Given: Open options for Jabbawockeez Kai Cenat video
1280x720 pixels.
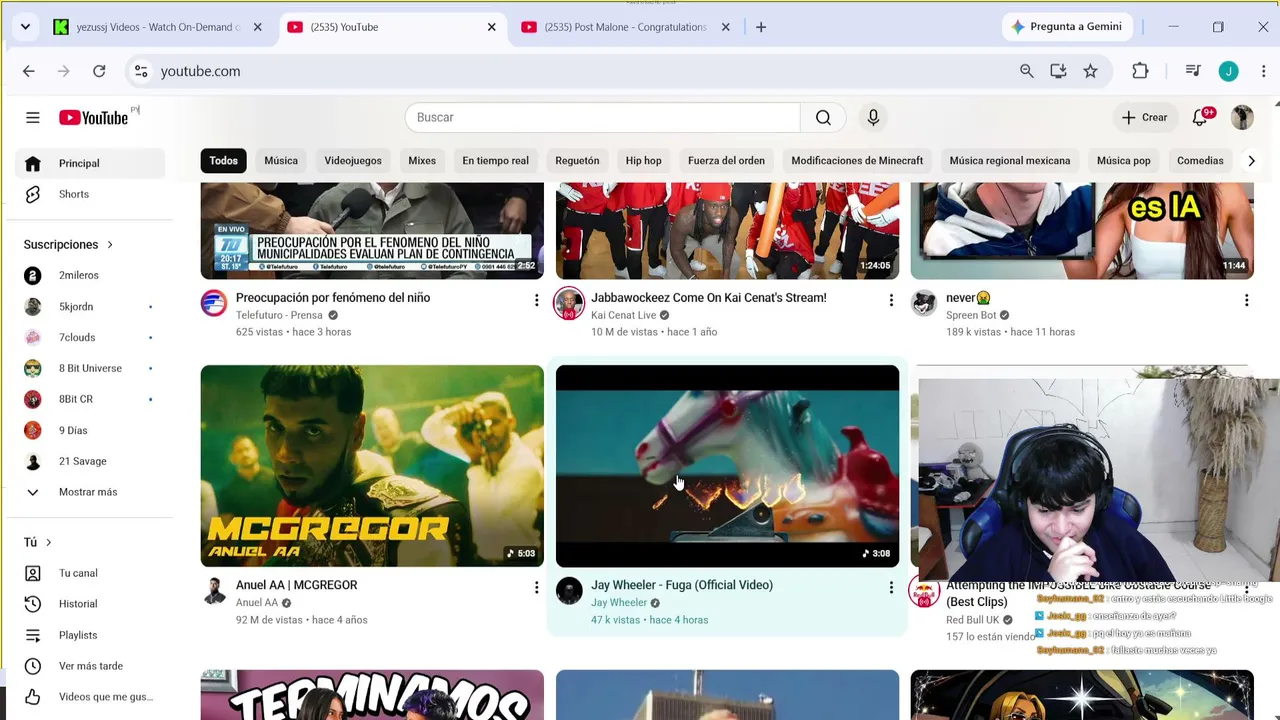Looking at the screenshot, I should click(891, 300).
